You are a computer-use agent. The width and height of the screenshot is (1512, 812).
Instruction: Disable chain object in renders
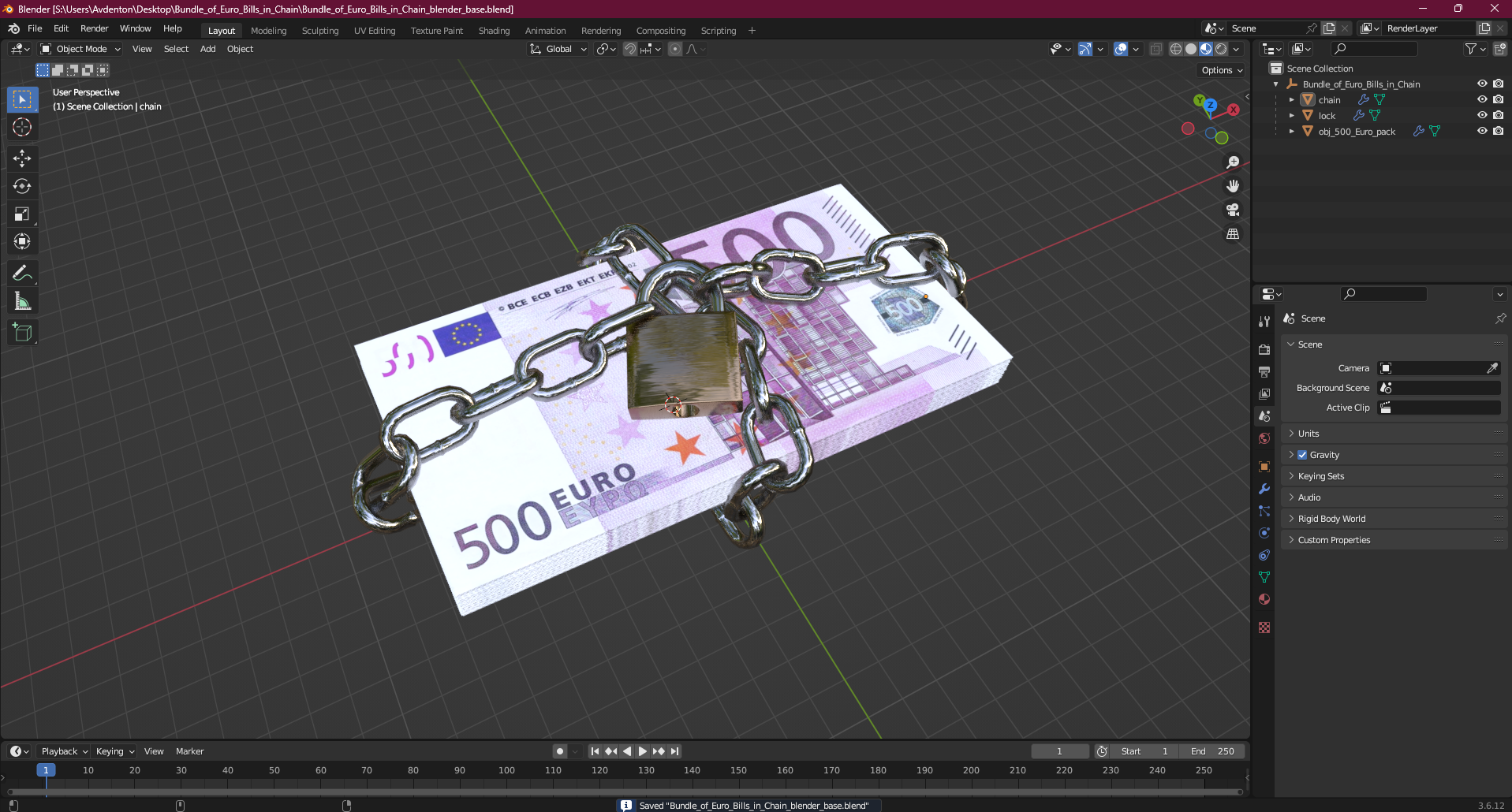tap(1498, 99)
